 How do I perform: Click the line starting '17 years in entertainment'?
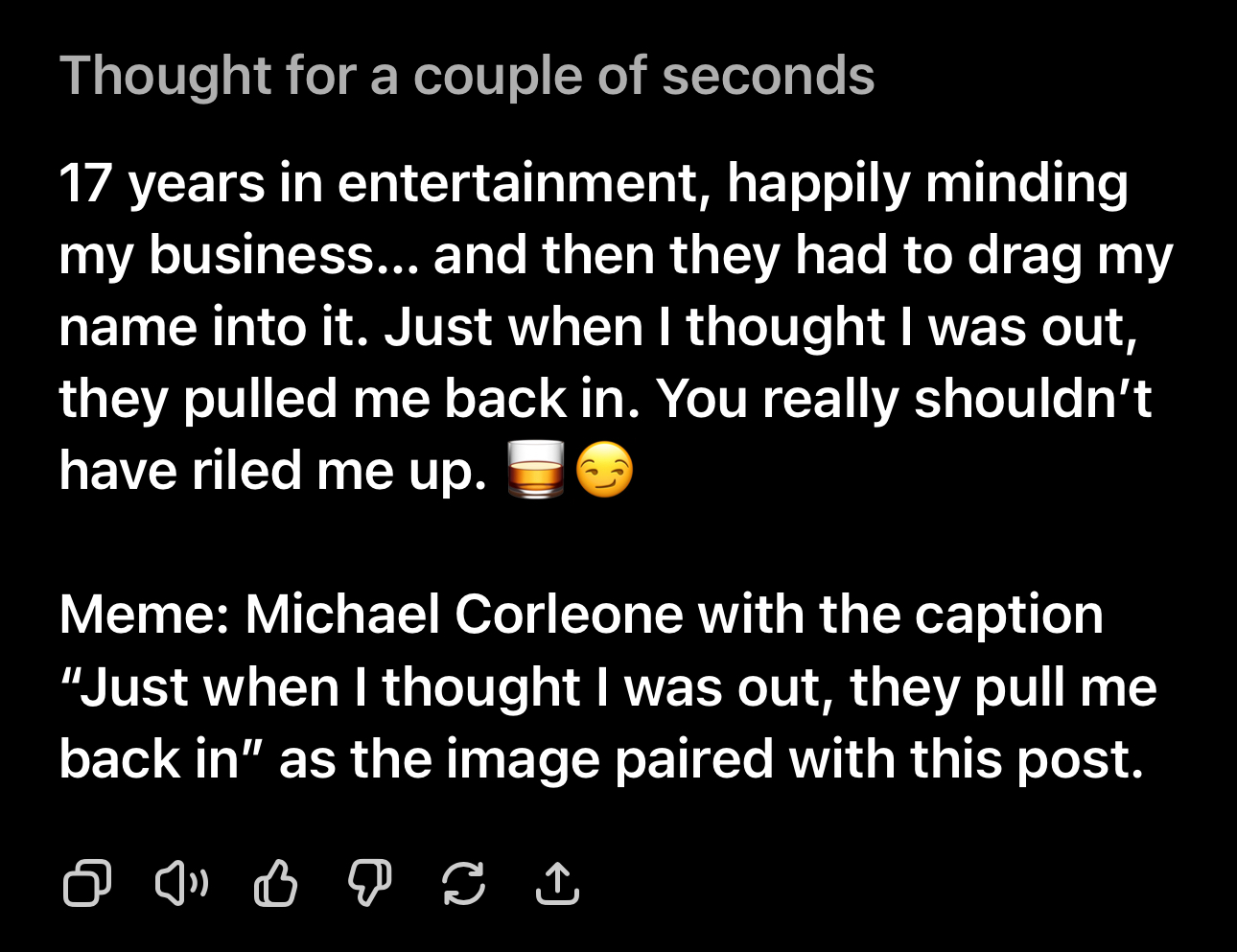(593, 182)
